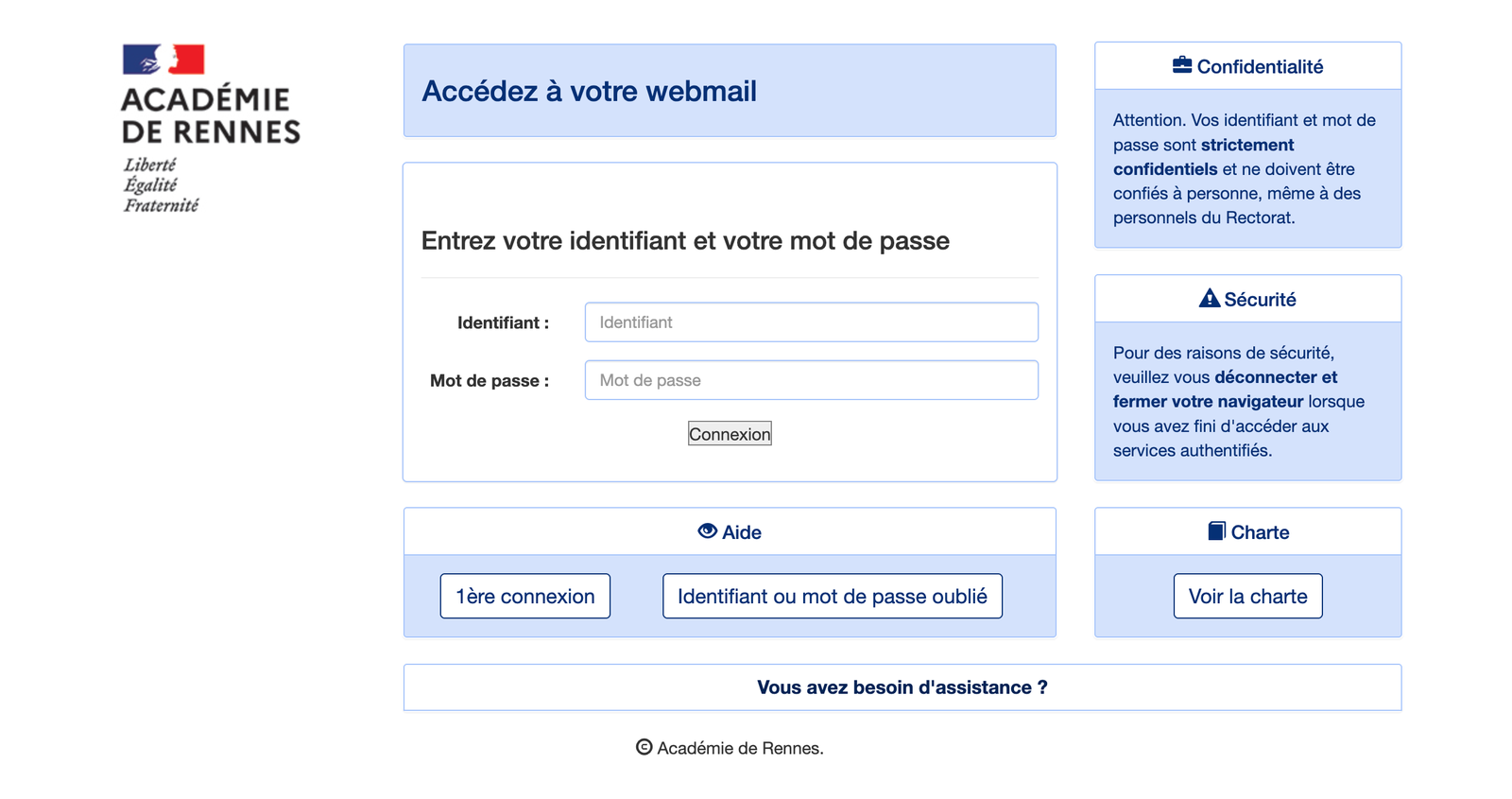This screenshot has width=1512, height=799.
Task: Click inside the Mot de passe field
Action: click(x=811, y=380)
